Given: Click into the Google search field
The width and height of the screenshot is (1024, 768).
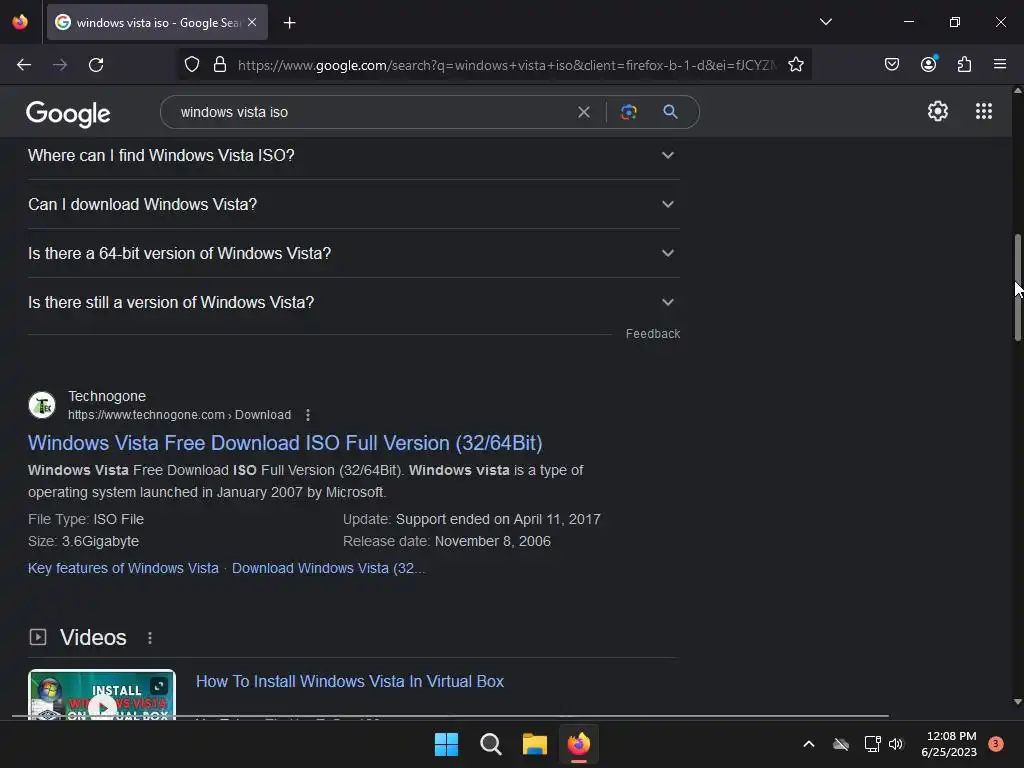Looking at the screenshot, I should pyautogui.click(x=372, y=112).
